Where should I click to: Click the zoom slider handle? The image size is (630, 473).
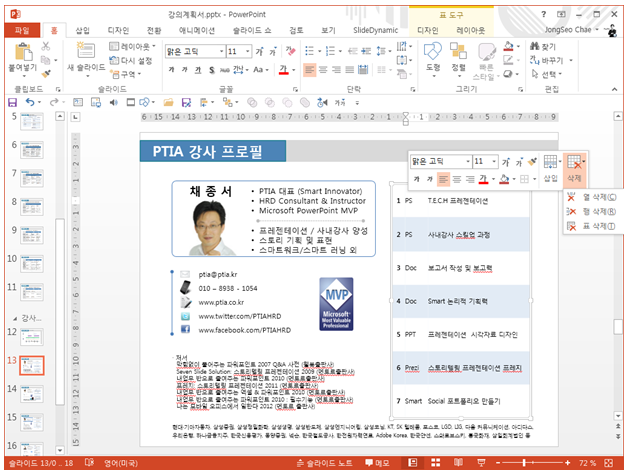524,463
